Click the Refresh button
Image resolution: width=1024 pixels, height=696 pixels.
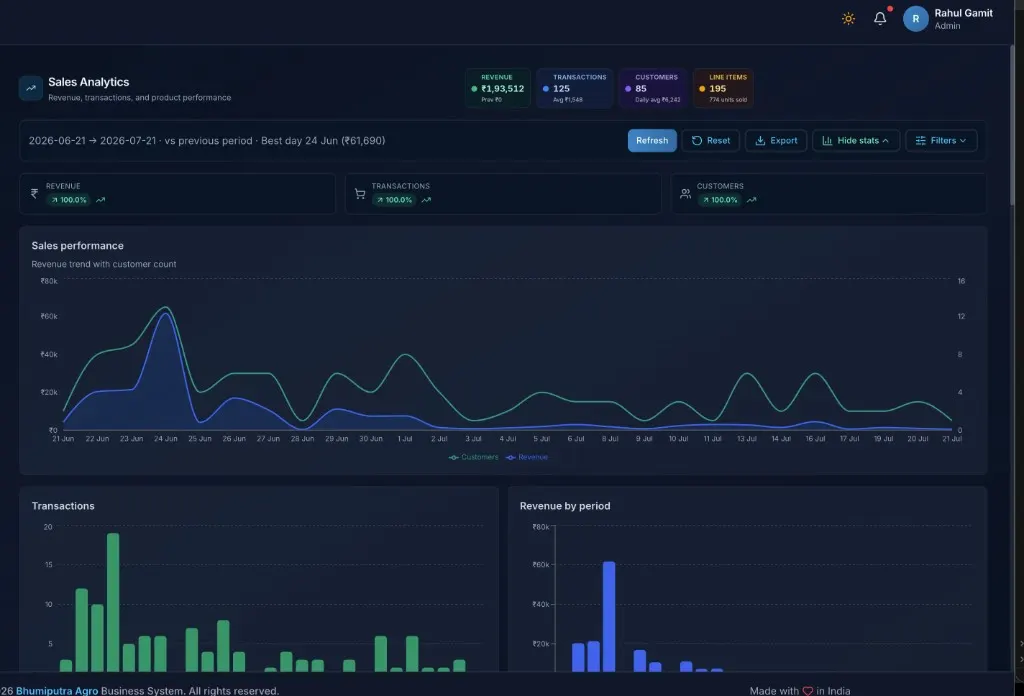(x=652, y=140)
